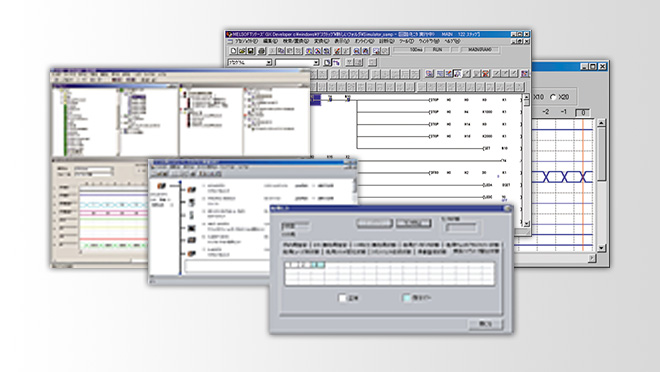
Task: Click the Copy icon in the main toolbar
Action: pyautogui.click(x=281, y=51)
